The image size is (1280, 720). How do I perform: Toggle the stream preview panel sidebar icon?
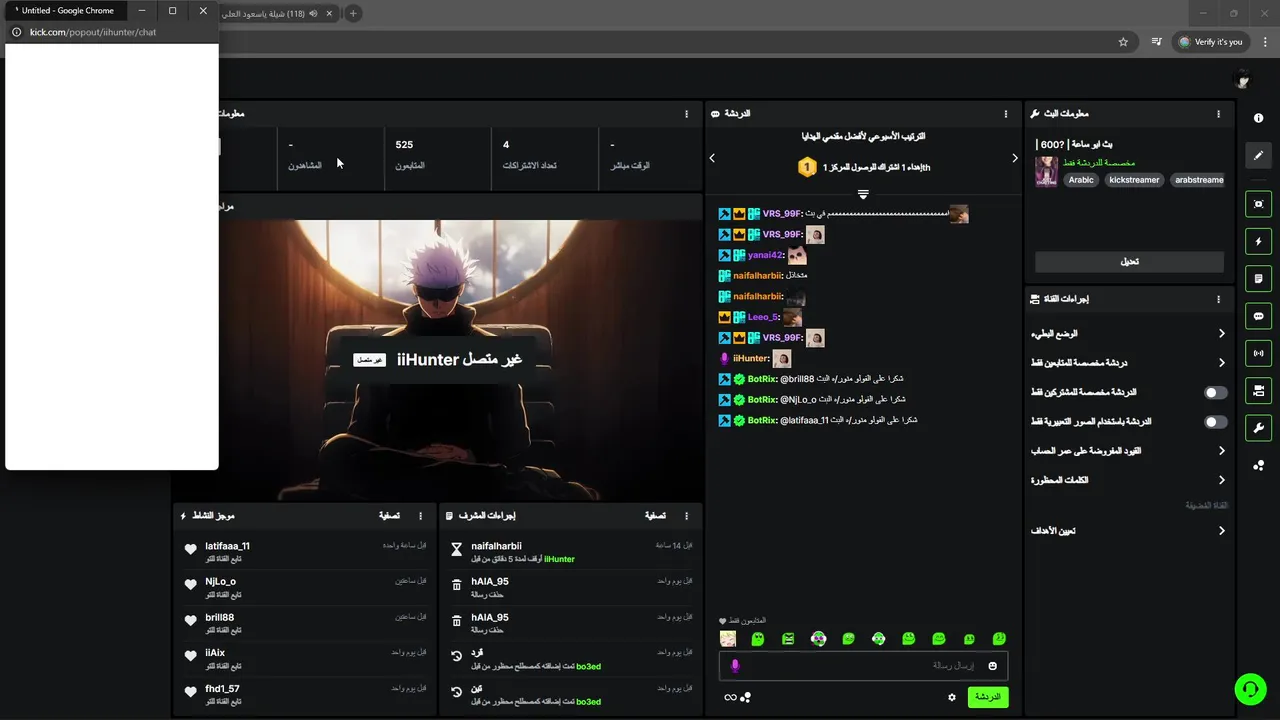pyautogui.click(x=1258, y=204)
